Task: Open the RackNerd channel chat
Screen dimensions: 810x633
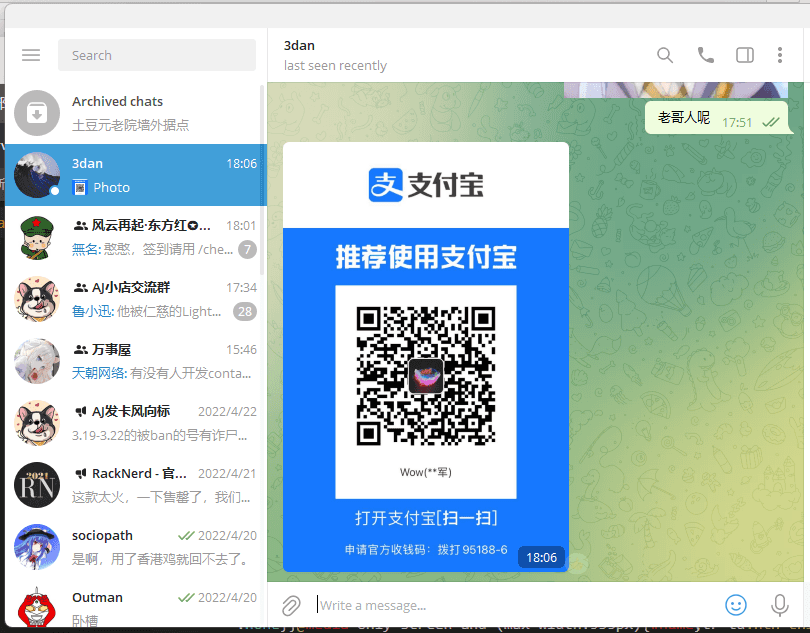Action: [135, 485]
